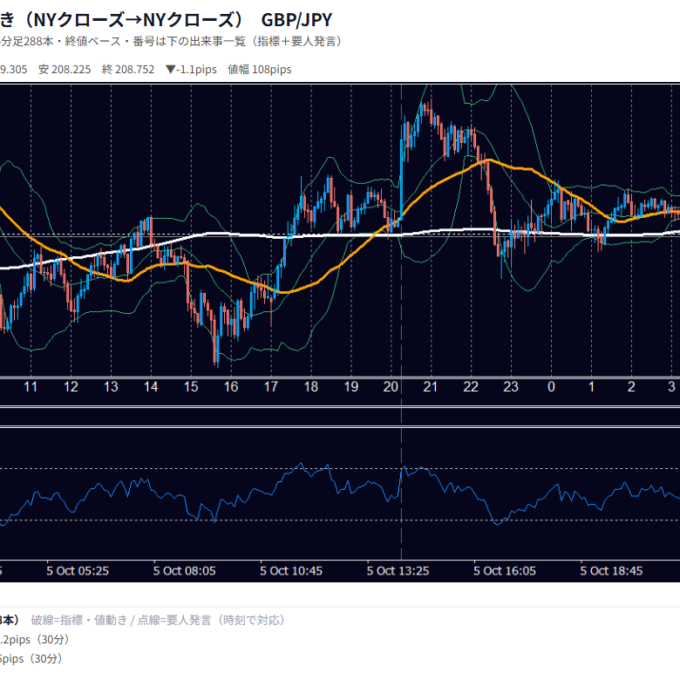Click hour label 22 on time axis
The width and height of the screenshot is (680, 680).
point(471,386)
